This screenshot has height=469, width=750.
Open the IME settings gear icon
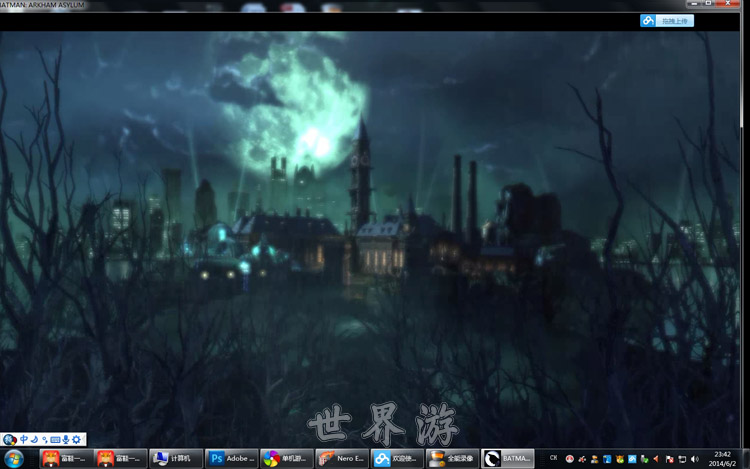pyautogui.click(x=76, y=439)
